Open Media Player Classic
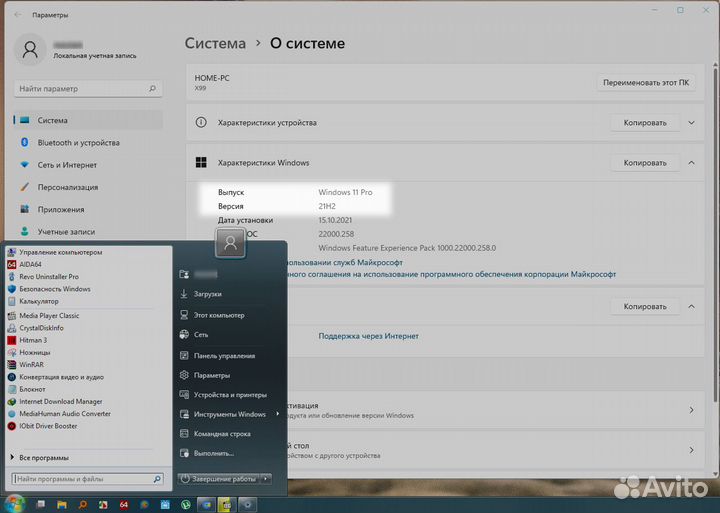Image resolution: width=720 pixels, height=513 pixels. (44, 316)
